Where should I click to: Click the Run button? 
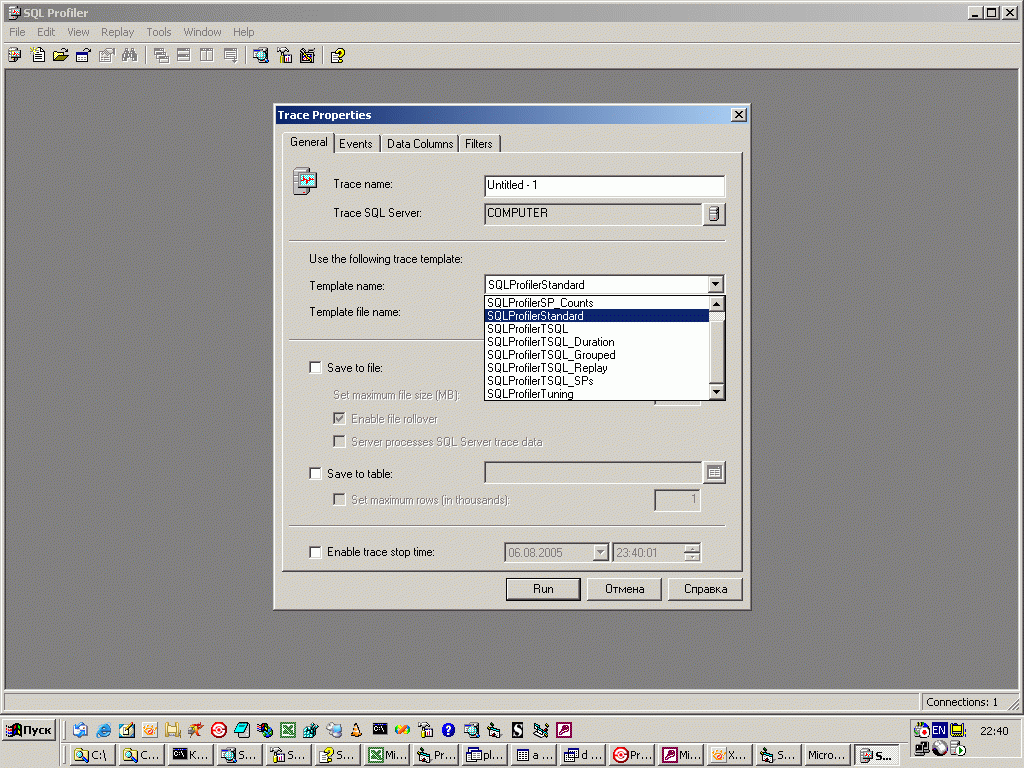click(x=543, y=589)
